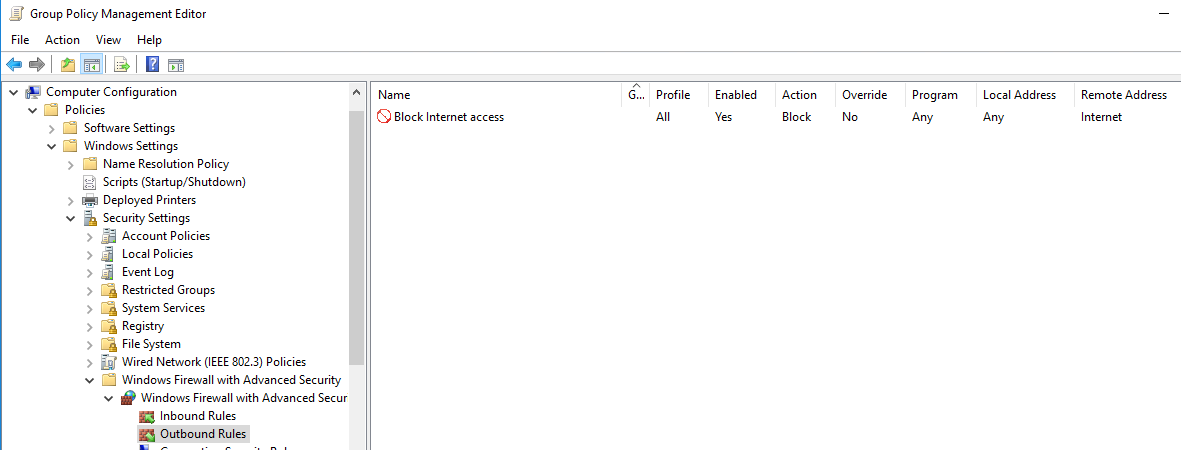Expand the Local Policies node
Viewport: 1181px width, 450px height.
click(x=90, y=255)
